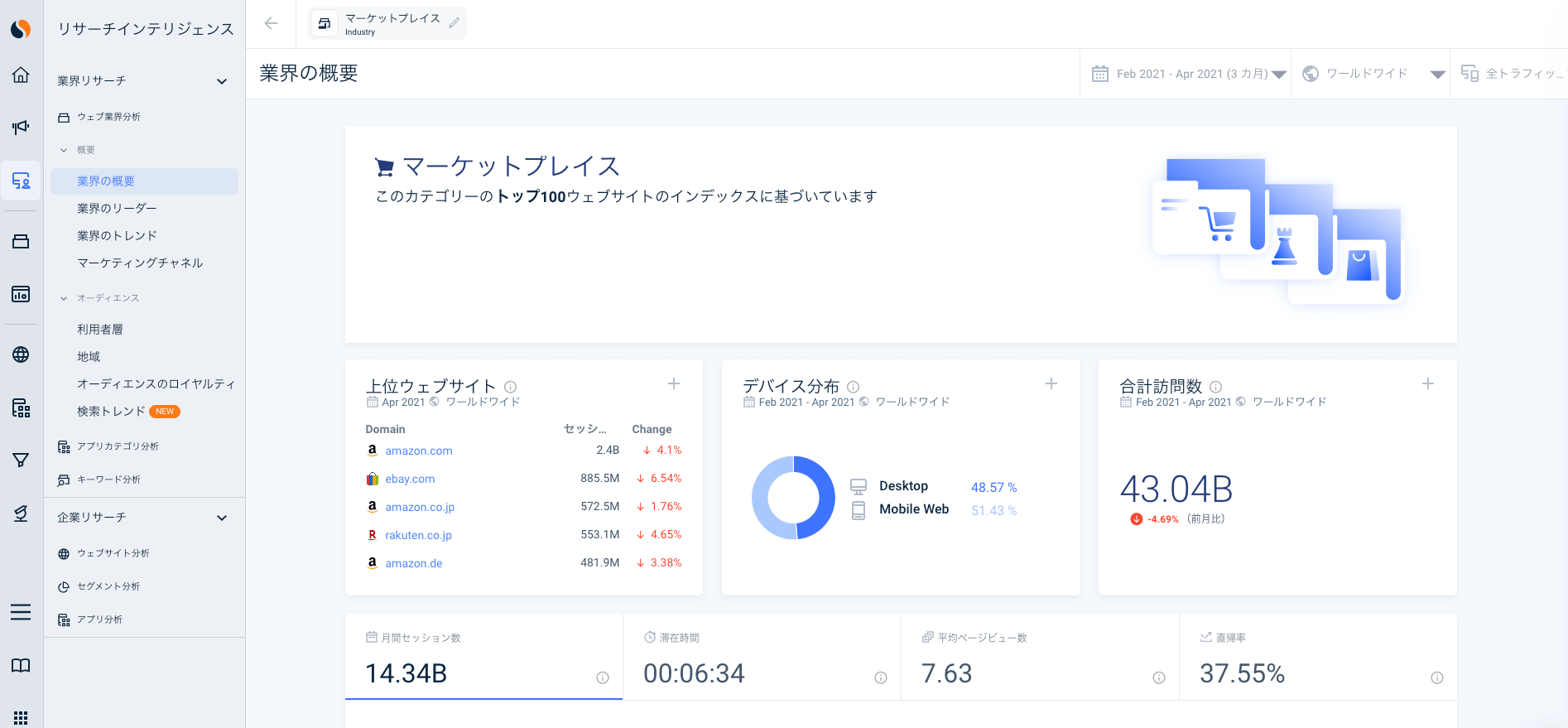Open マーケティングチャネル menu item
Screen dimensions: 1568x728
[140, 263]
